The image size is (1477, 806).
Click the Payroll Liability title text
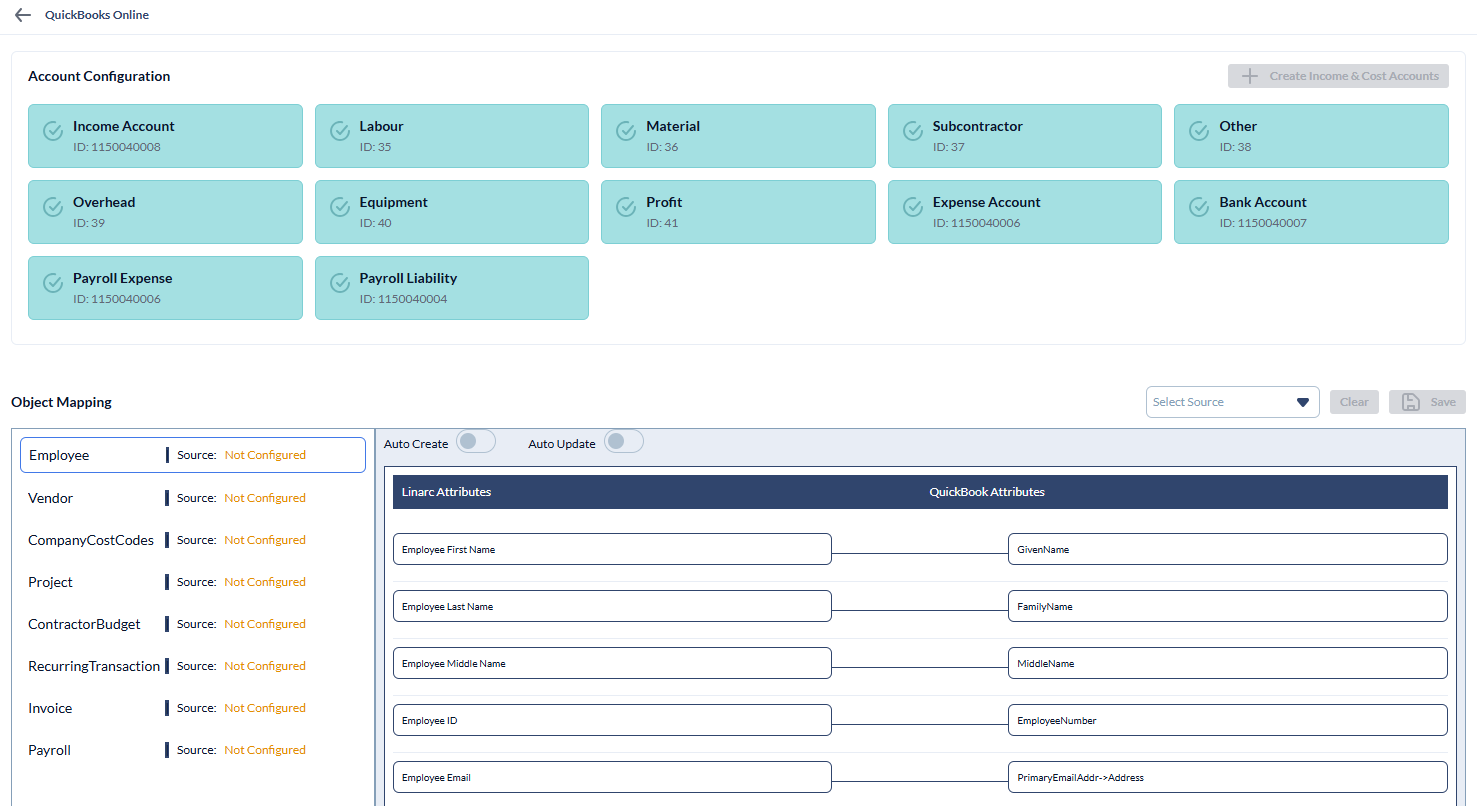pos(408,278)
